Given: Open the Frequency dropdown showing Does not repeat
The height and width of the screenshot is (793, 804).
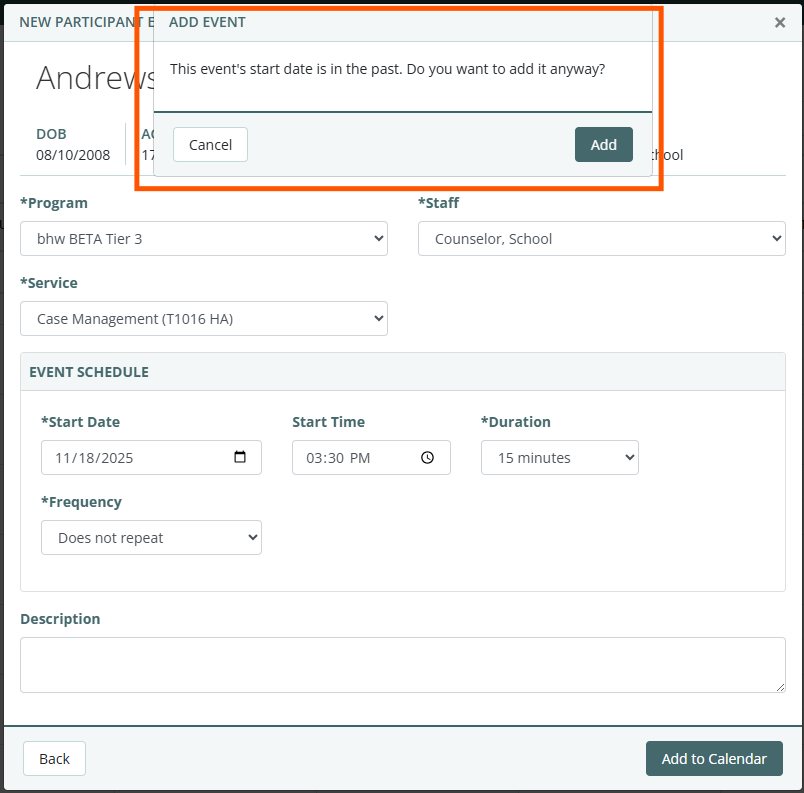Looking at the screenshot, I should (151, 537).
